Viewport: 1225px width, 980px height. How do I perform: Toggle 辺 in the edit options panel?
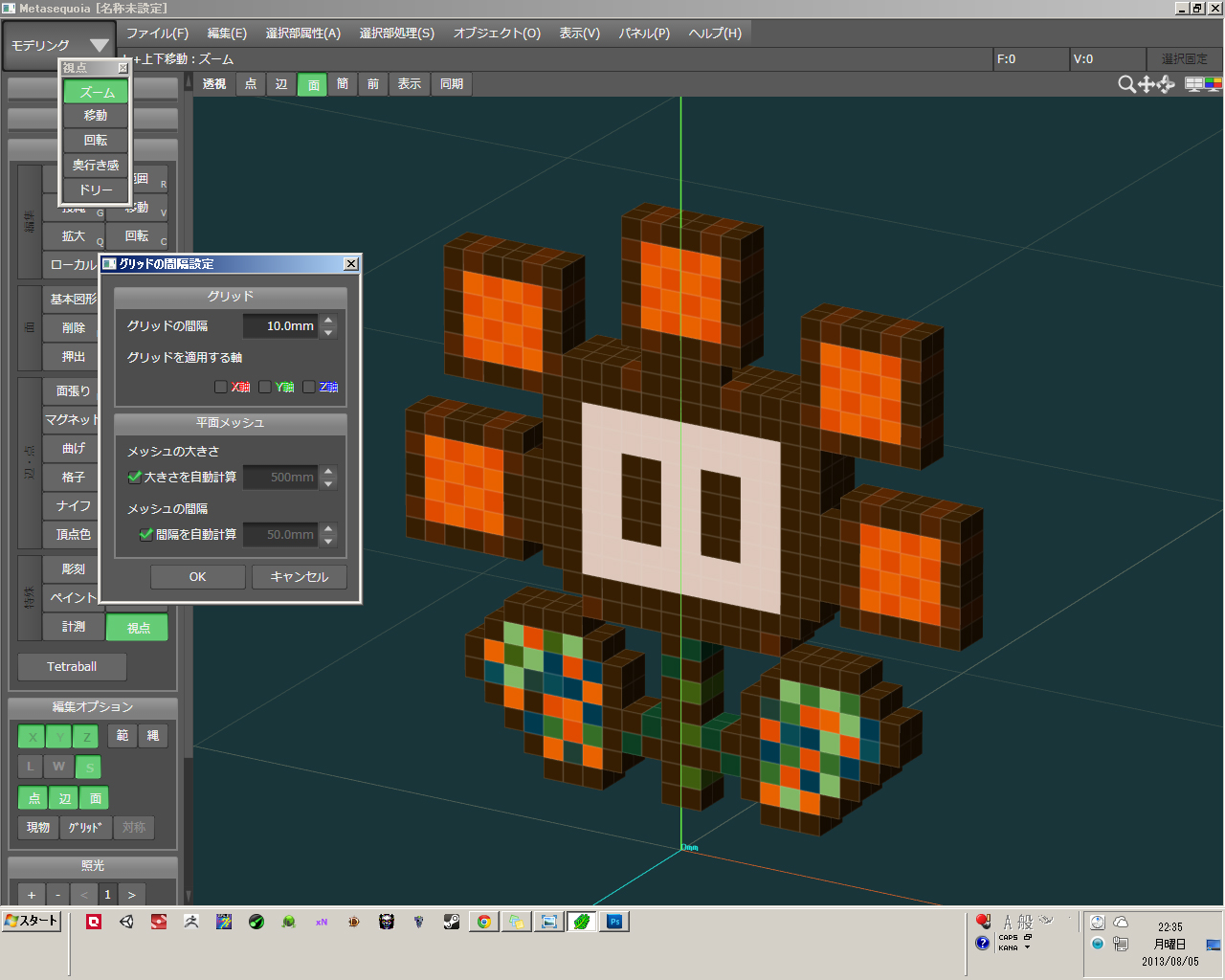65,798
